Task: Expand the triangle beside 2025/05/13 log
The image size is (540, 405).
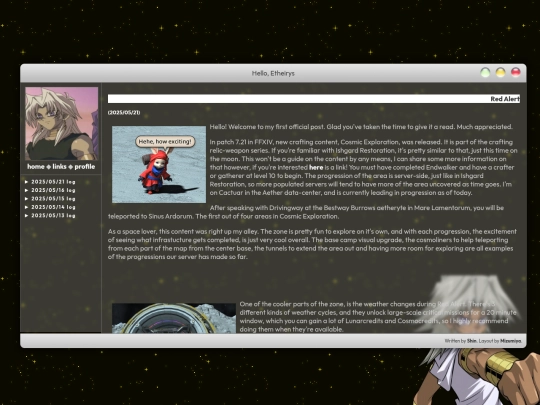Action: coord(27,215)
